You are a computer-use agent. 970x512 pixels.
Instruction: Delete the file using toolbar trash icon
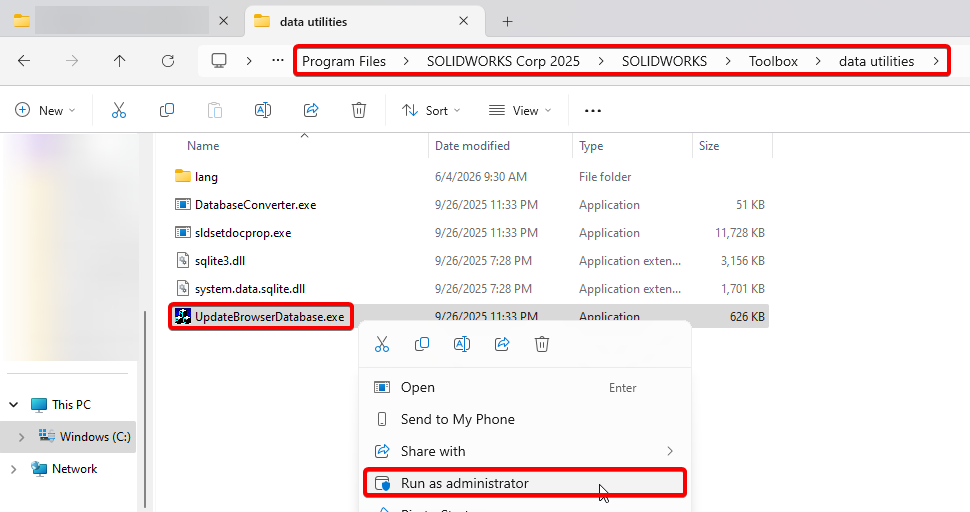359,111
